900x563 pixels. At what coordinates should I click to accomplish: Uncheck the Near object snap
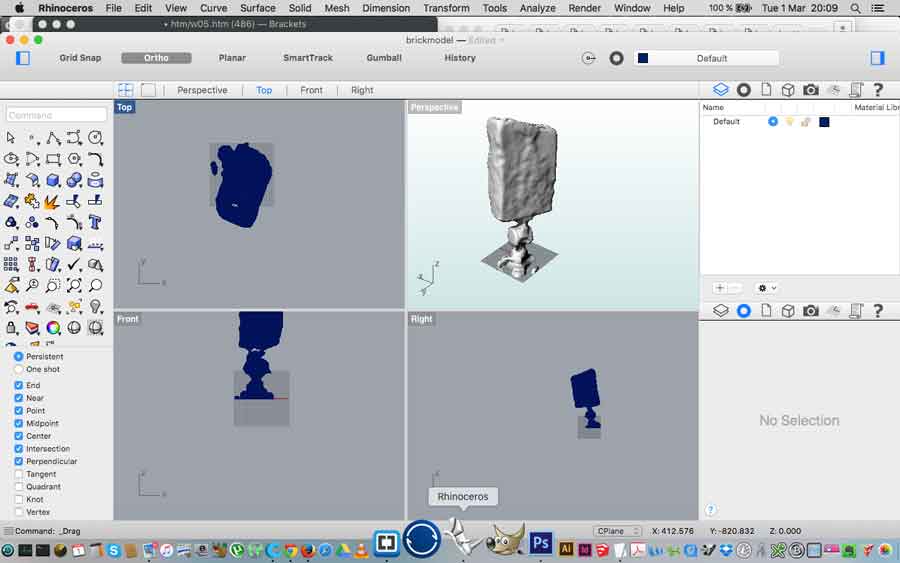[18, 398]
